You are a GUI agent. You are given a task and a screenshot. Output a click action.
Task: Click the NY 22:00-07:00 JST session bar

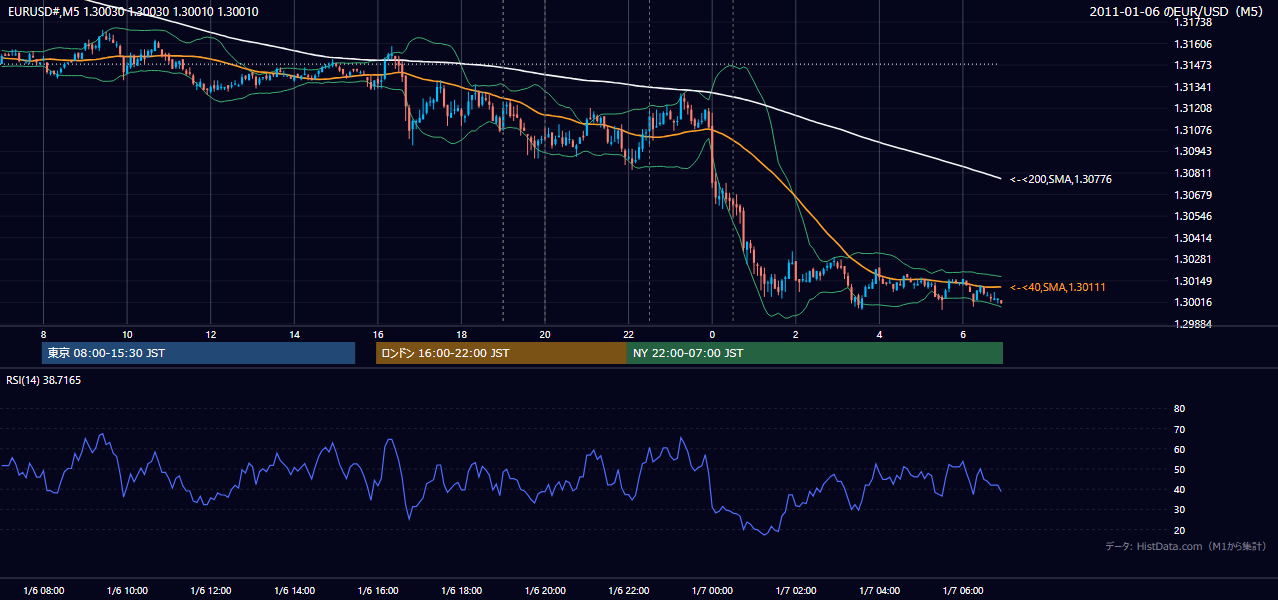click(x=815, y=353)
